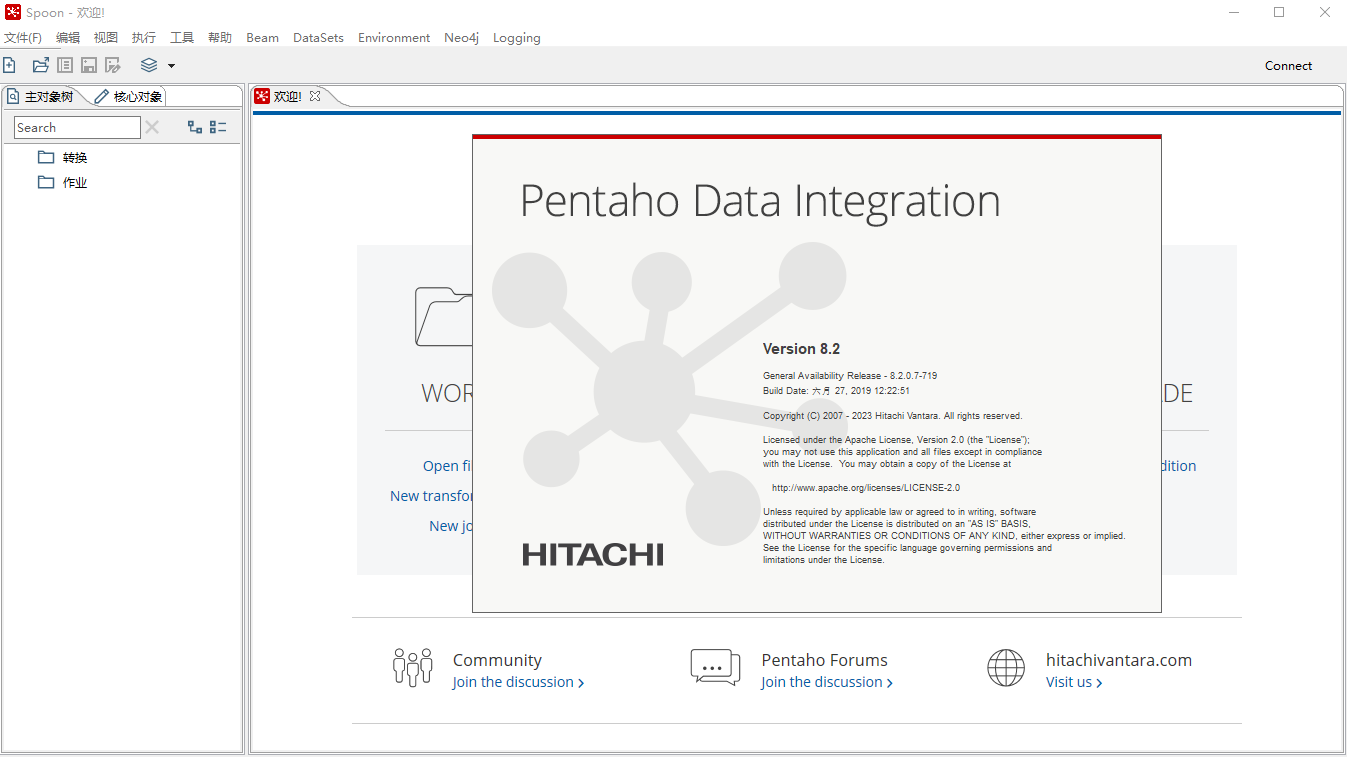Click the Save toolbar icon
The width and height of the screenshot is (1347, 757).
point(89,65)
